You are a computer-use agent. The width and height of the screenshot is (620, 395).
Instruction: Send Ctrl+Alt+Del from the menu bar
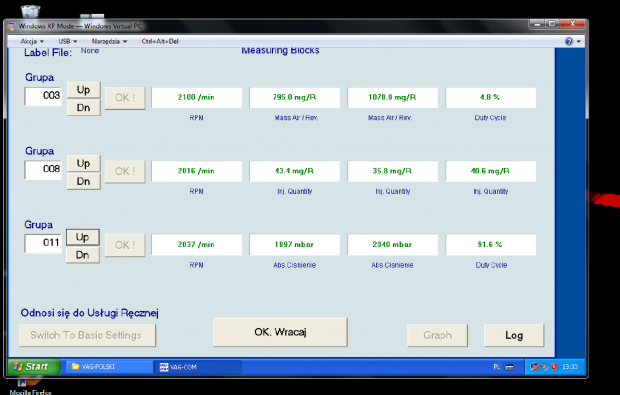tap(160, 41)
